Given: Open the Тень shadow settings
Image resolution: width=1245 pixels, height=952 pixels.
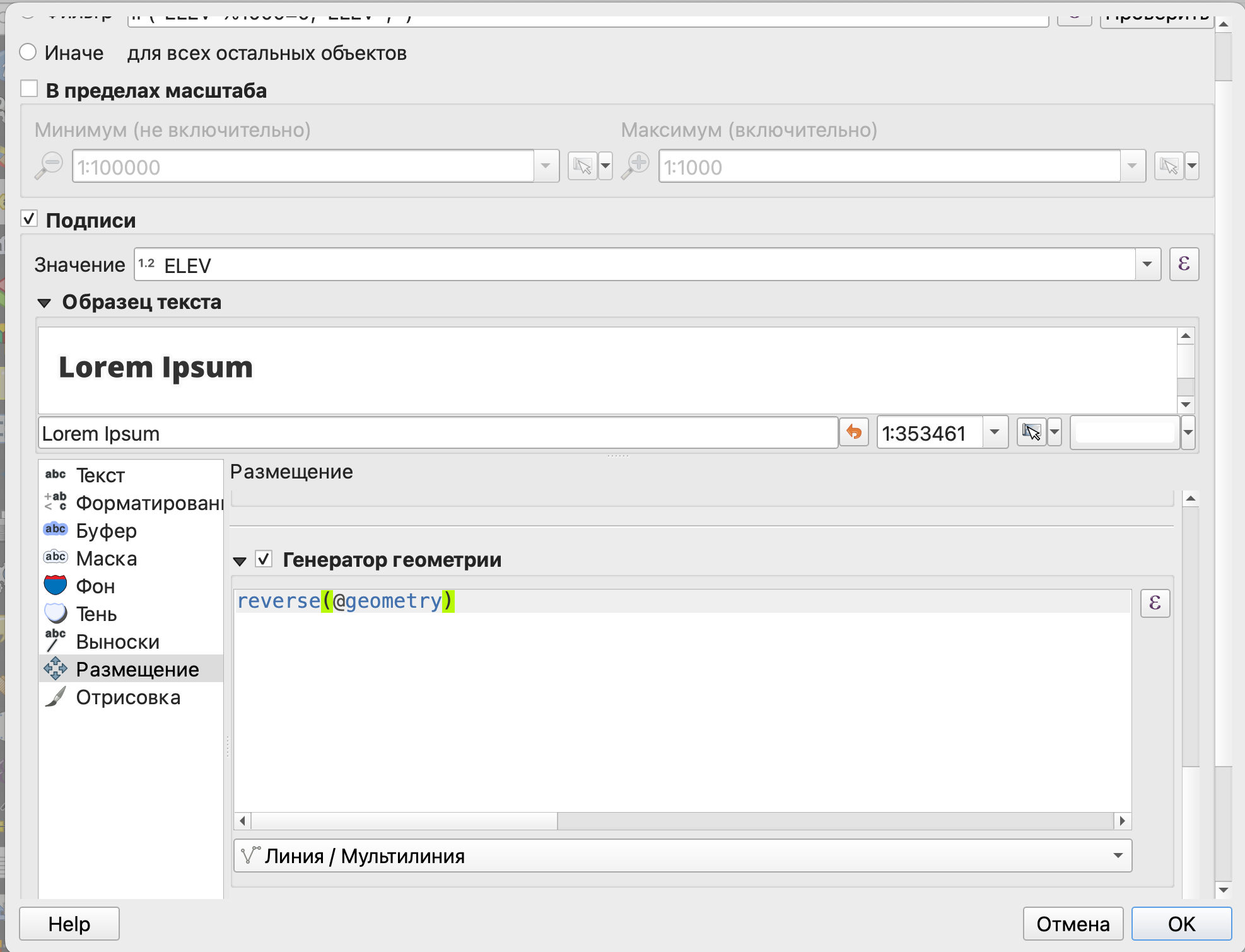Looking at the screenshot, I should point(96,614).
